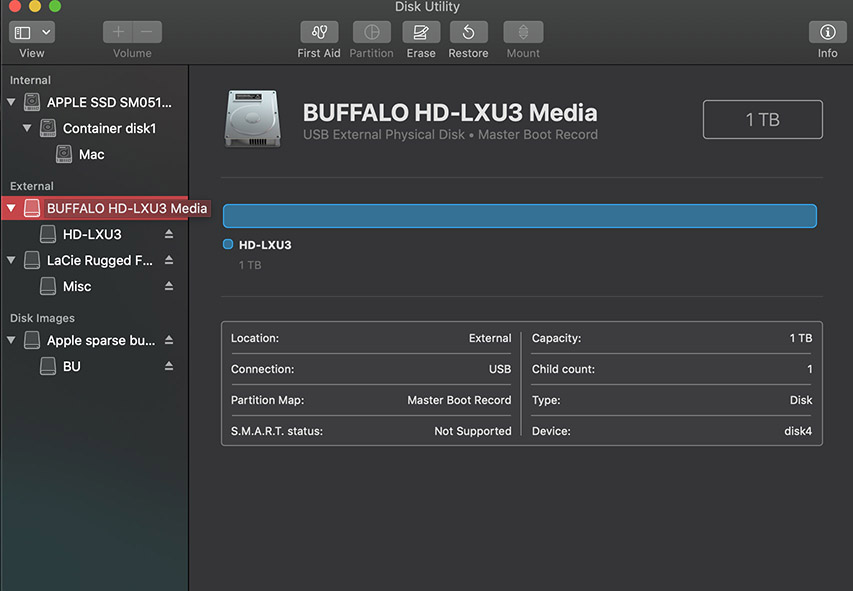This screenshot has width=853, height=591.
Task: Click the Remove Volume minus button
Action: click(x=147, y=32)
